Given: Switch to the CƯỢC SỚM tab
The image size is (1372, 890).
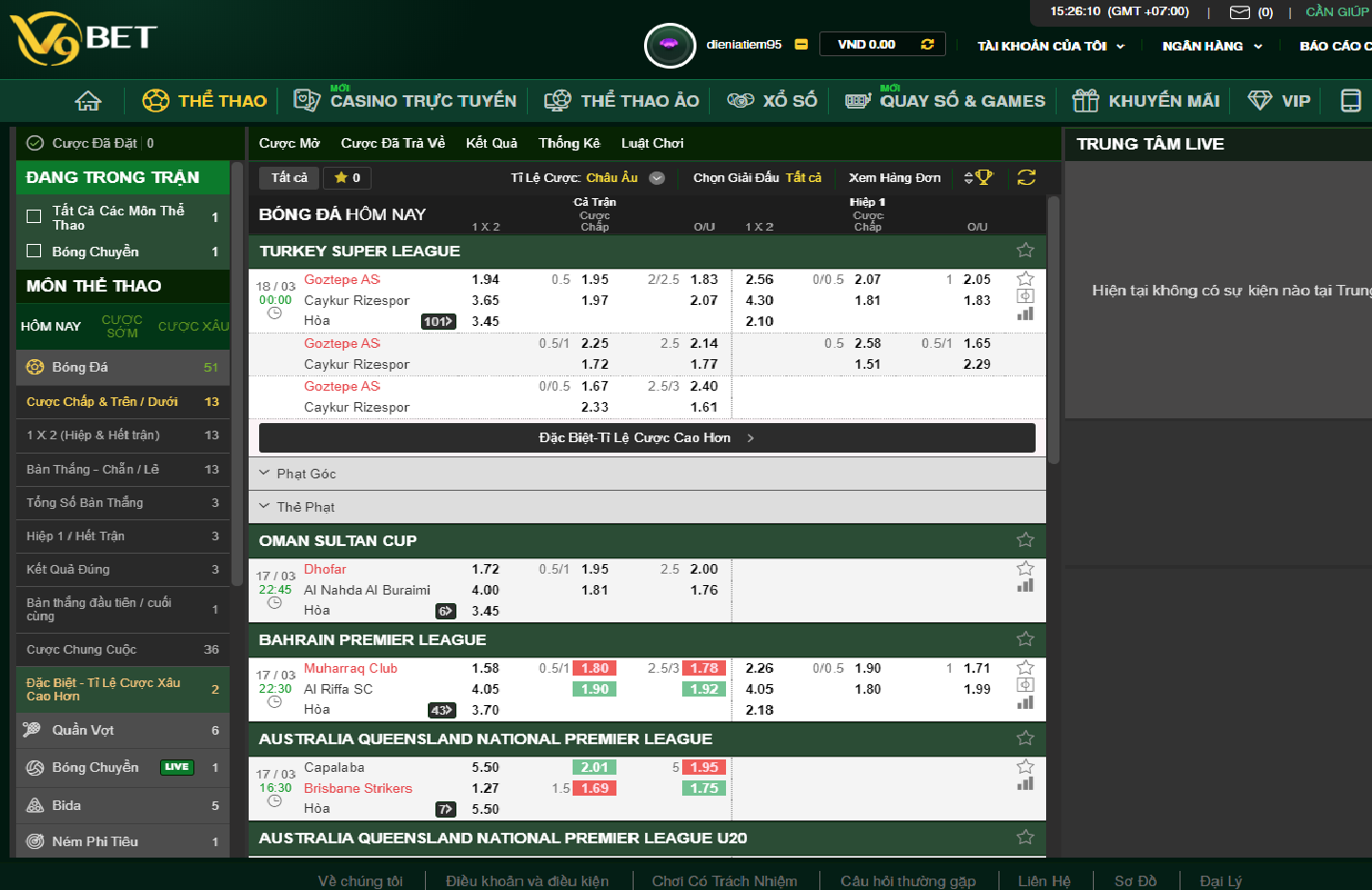Looking at the screenshot, I should [x=122, y=326].
